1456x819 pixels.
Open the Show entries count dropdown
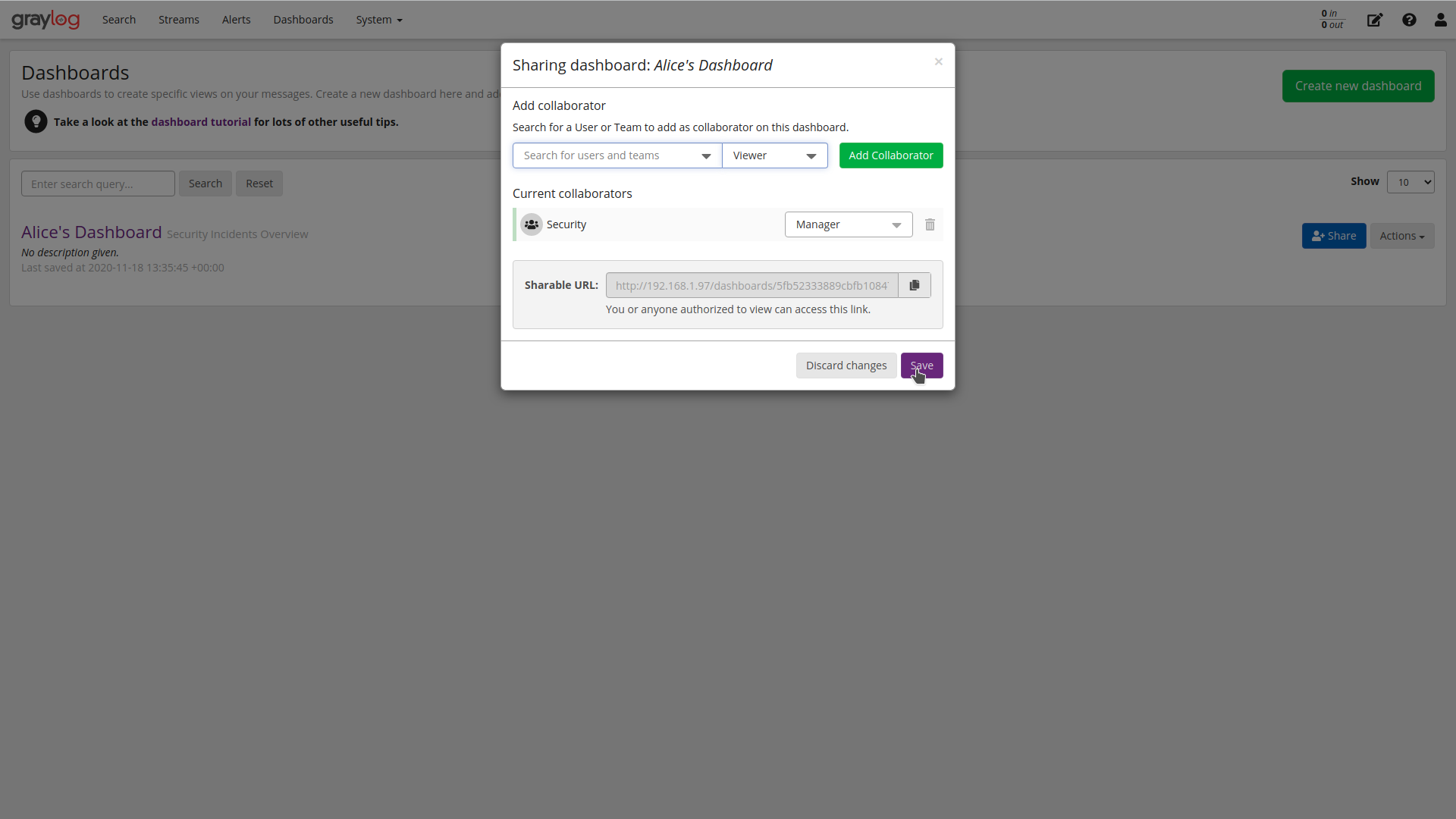click(x=1411, y=182)
